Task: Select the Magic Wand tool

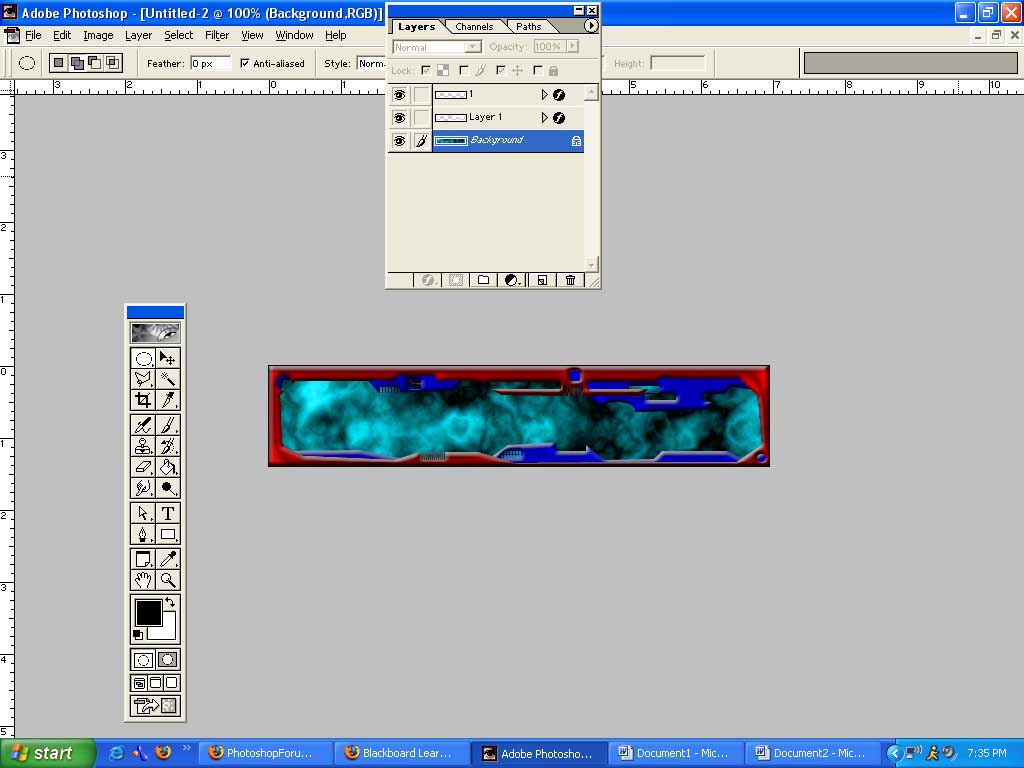Action: click(168, 379)
